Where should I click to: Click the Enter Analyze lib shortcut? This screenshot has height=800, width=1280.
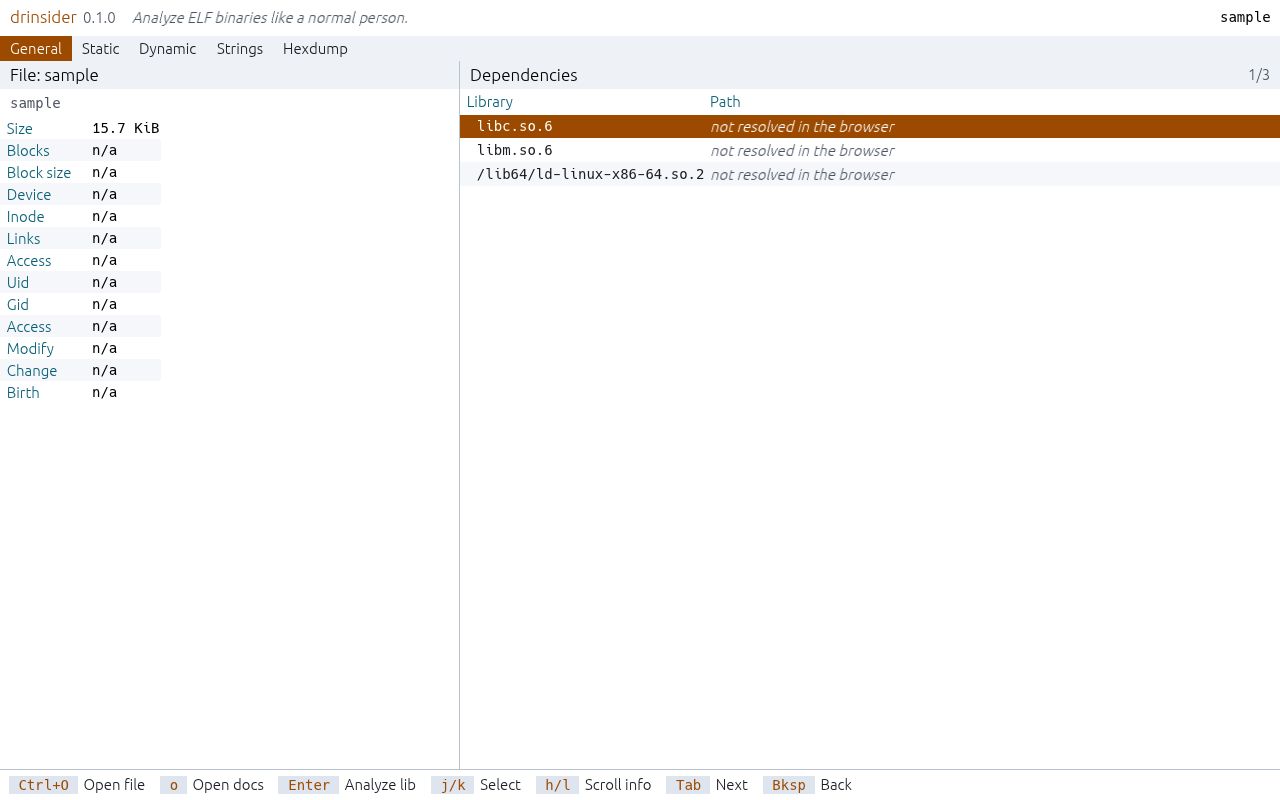point(347,785)
